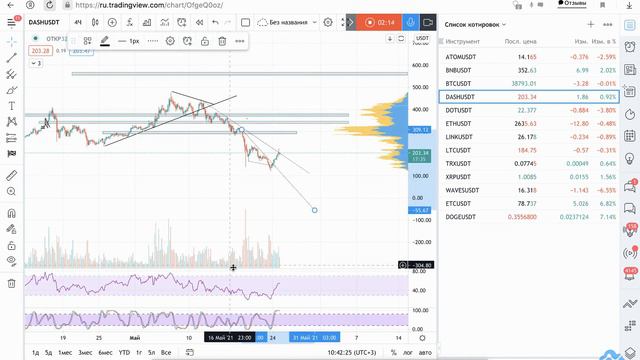The image size is (640, 360).
Task: Start bar replay mode
Action: pyautogui.click(x=199, y=22)
